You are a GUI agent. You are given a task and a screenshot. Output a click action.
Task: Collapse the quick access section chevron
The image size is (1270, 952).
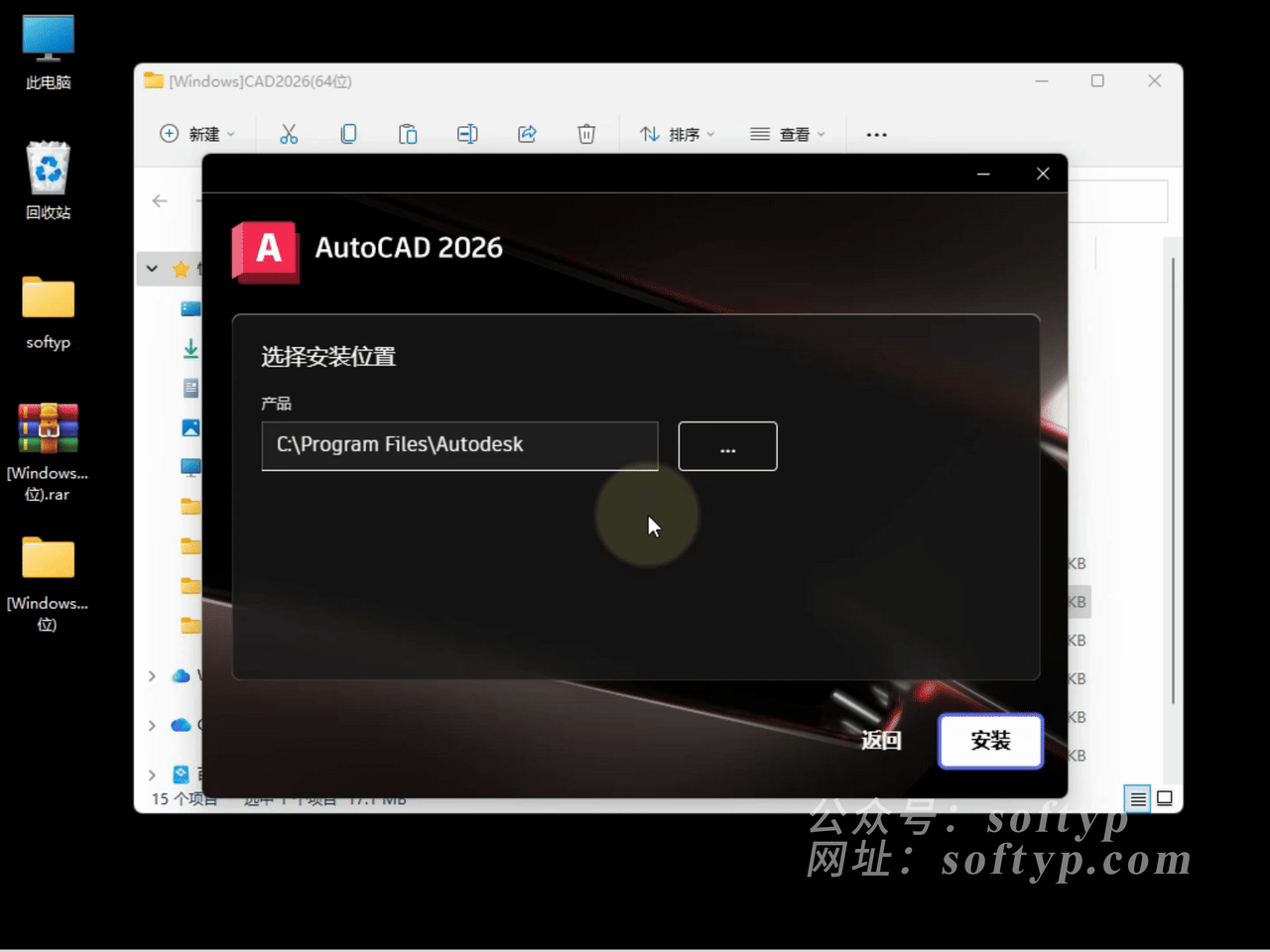[x=151, y=269]
